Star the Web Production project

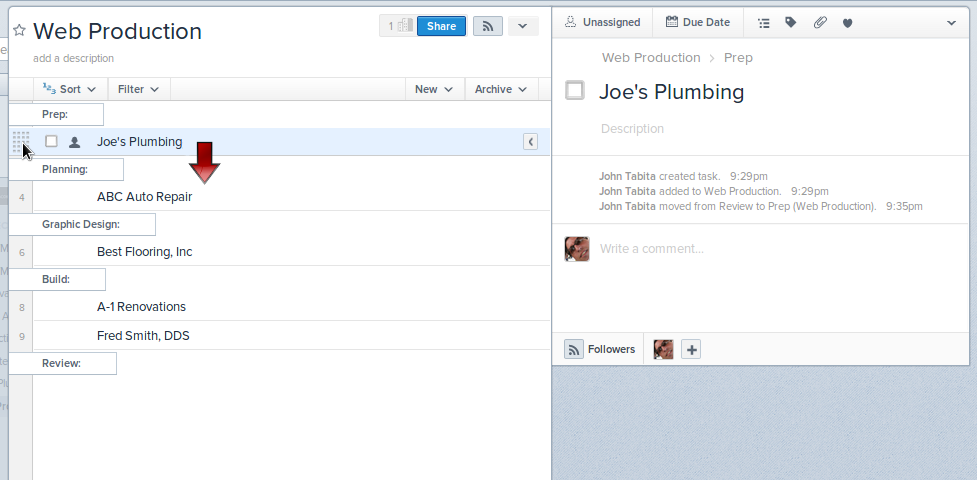[19, 31]
